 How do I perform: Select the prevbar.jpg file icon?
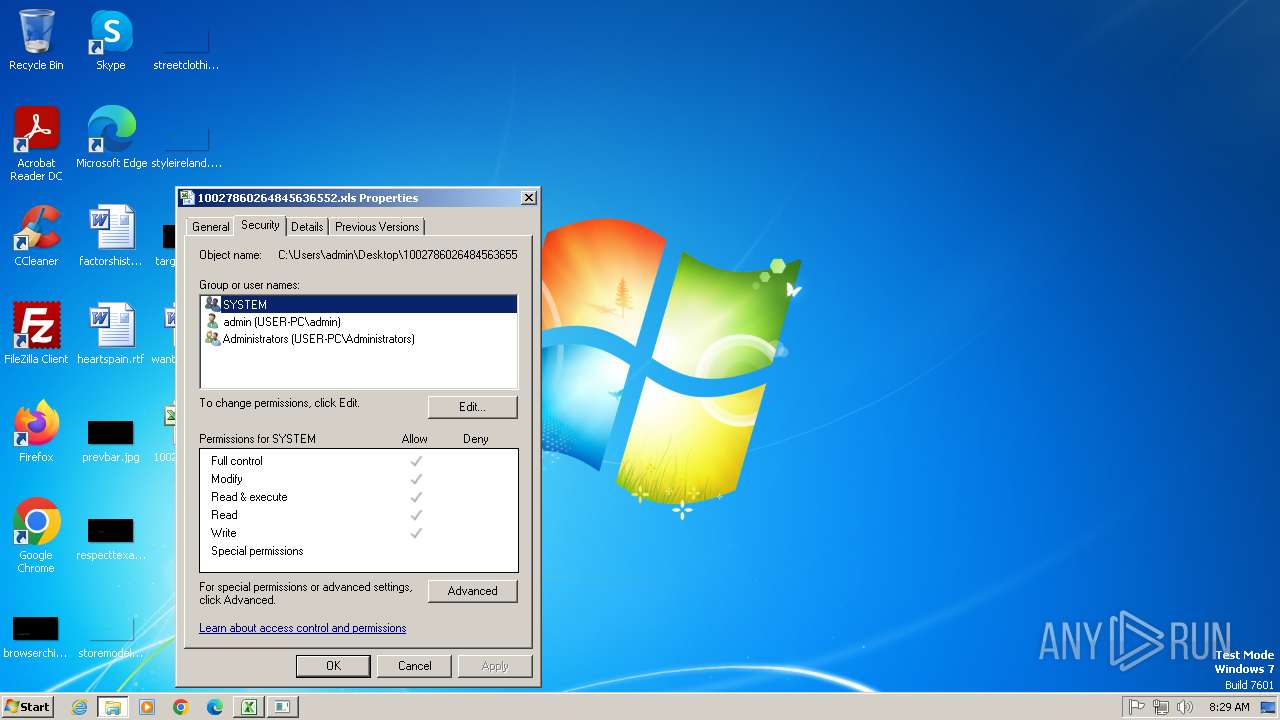coord(111,440)
